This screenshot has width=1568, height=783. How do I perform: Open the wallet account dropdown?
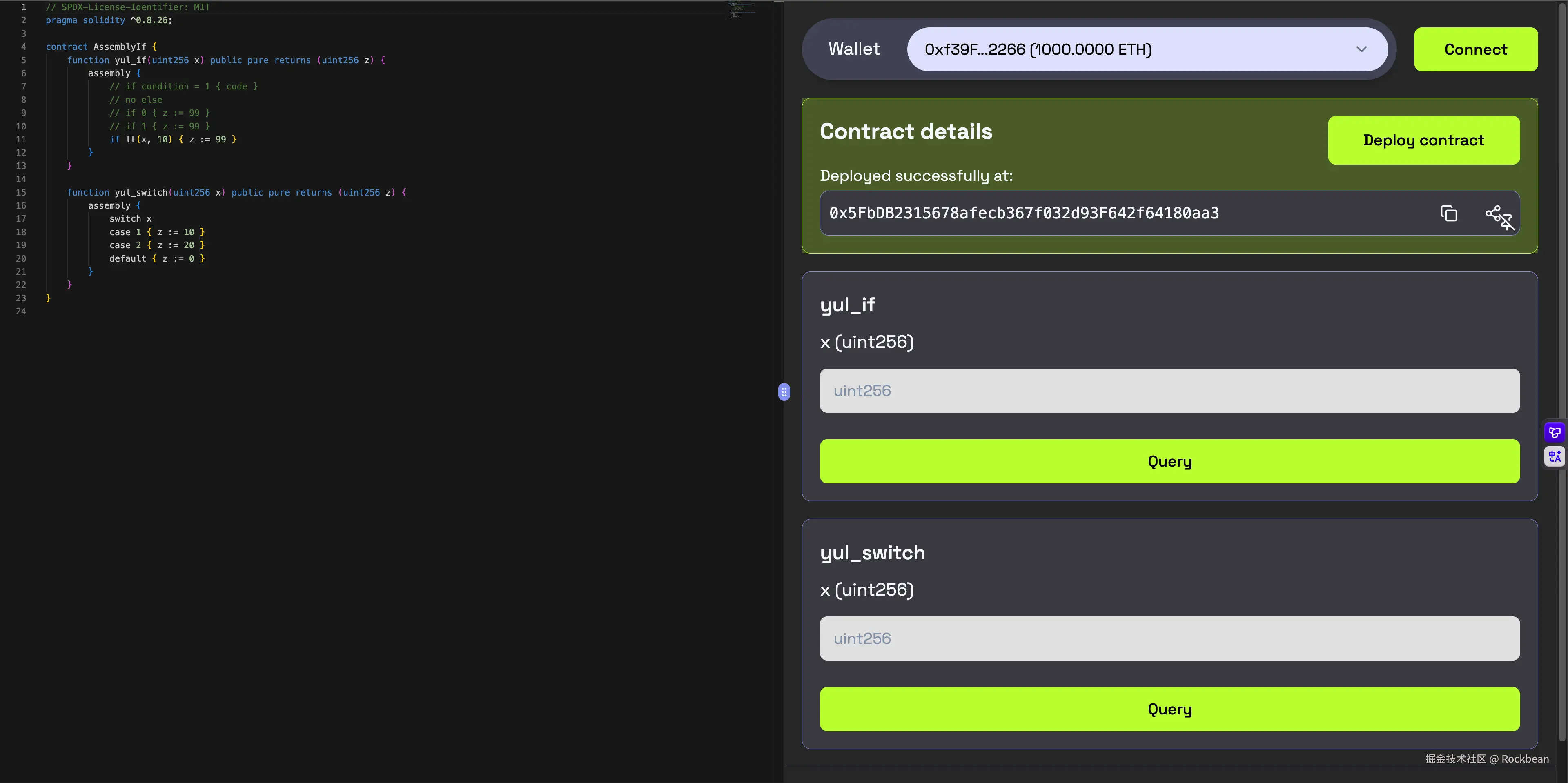1362,49
